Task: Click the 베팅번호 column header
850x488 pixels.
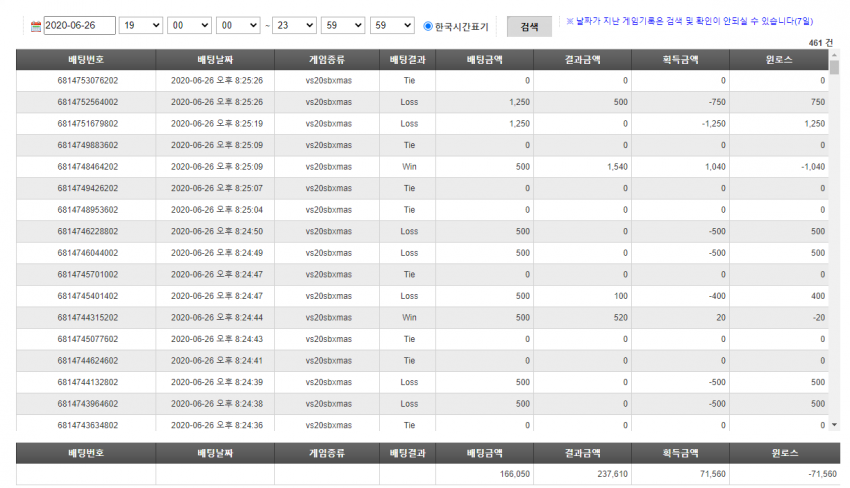Action: [x=86, y=60]
